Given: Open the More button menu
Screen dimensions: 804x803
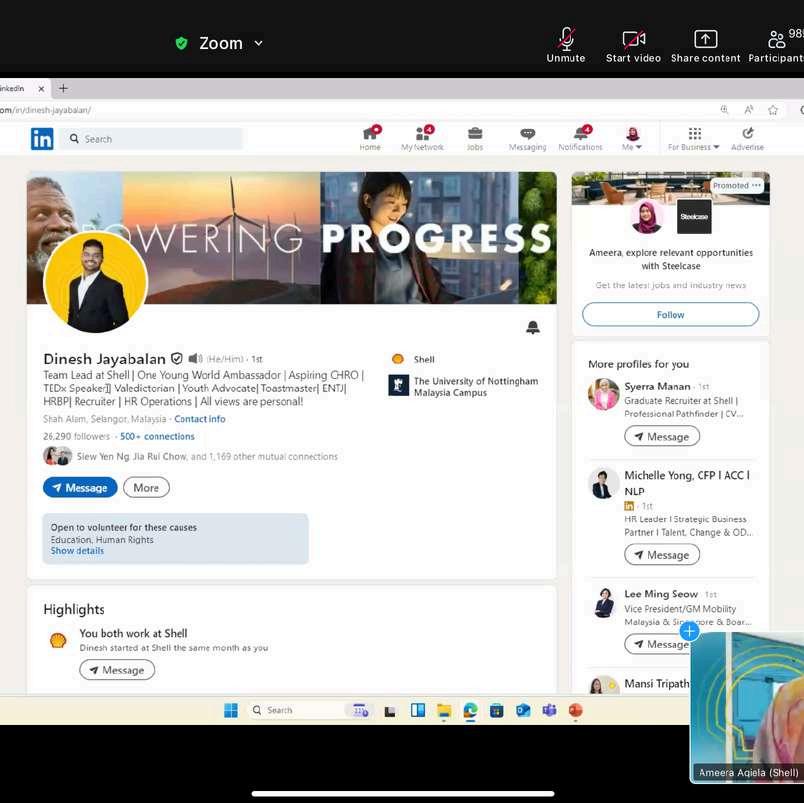Looking at the screenshot, I should (x=146, y=488).
